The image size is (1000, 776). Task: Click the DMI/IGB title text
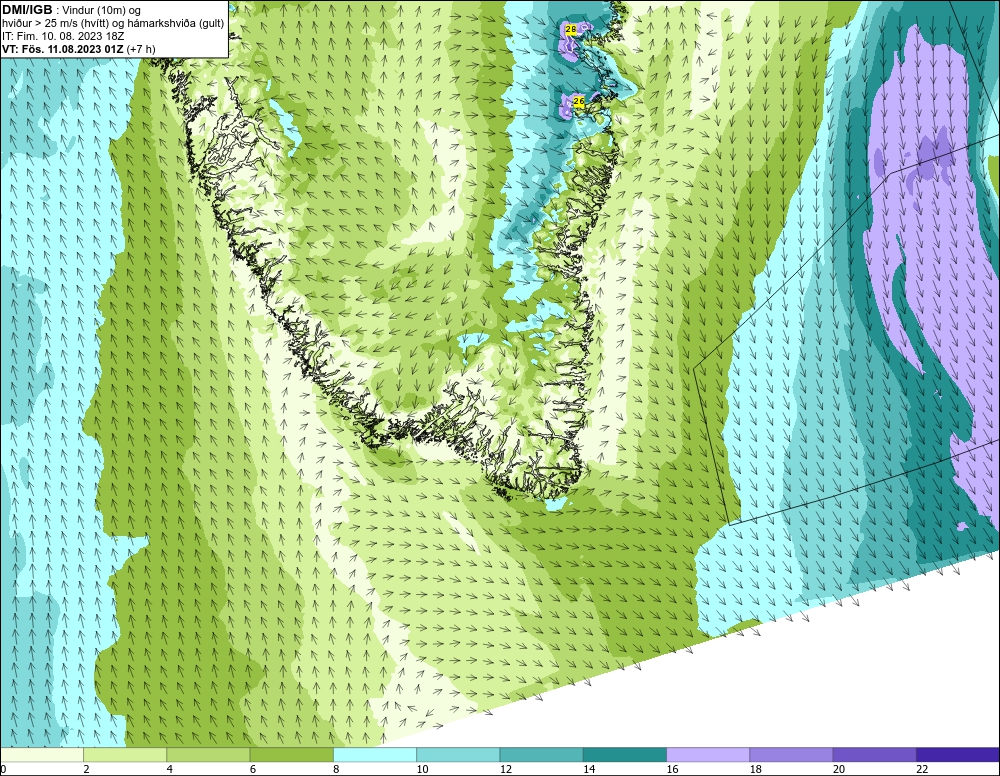[x=27, y=10]
